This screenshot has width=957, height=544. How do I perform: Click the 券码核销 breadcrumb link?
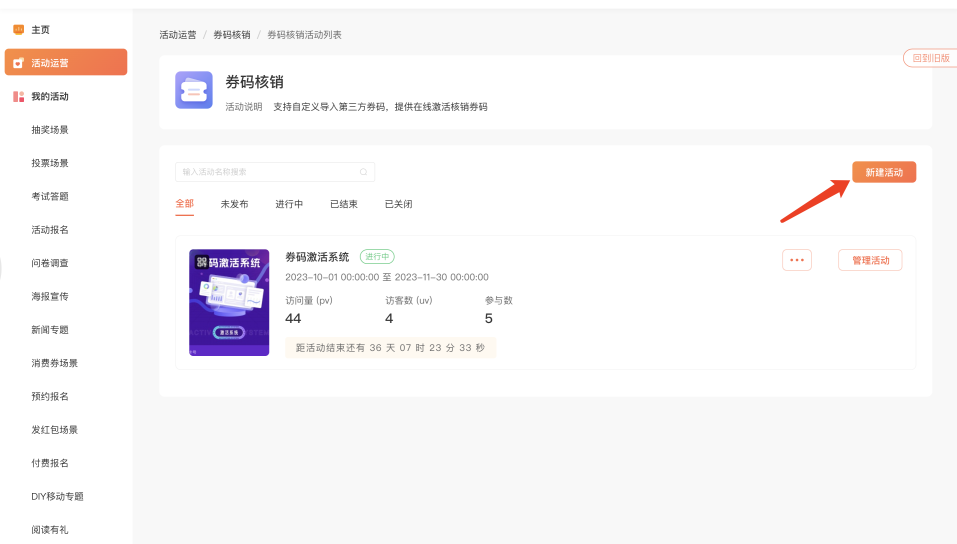point(231,35)
